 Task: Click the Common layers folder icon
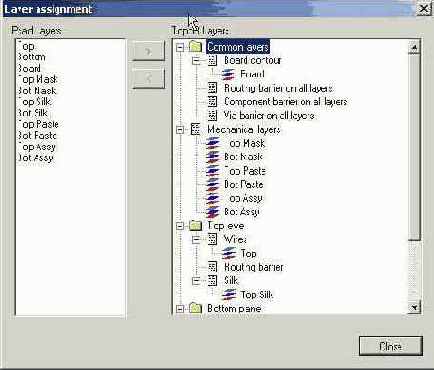click(195, 47)
